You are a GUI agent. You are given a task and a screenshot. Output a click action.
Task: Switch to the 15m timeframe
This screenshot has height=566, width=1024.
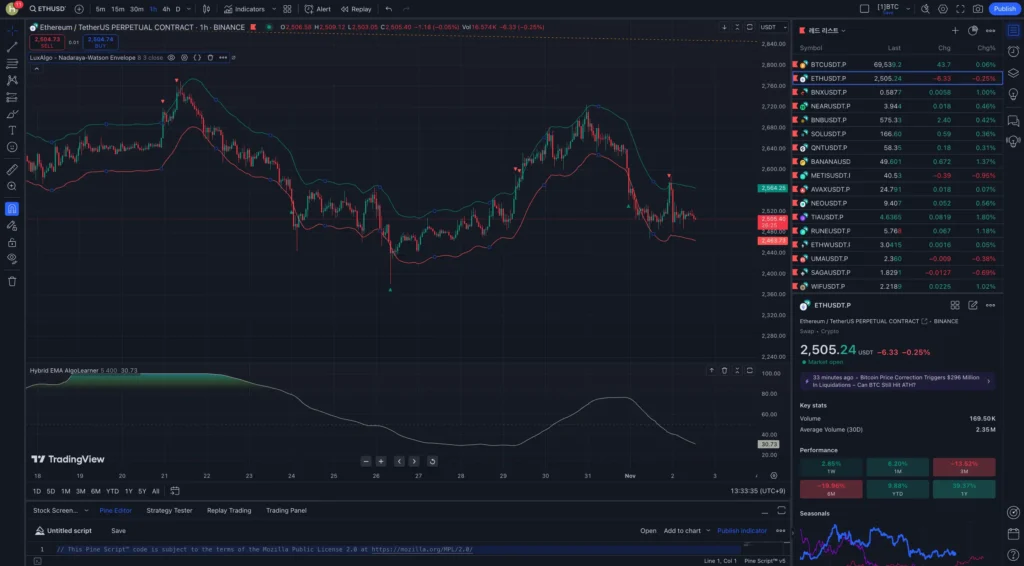tap(118, 9)
